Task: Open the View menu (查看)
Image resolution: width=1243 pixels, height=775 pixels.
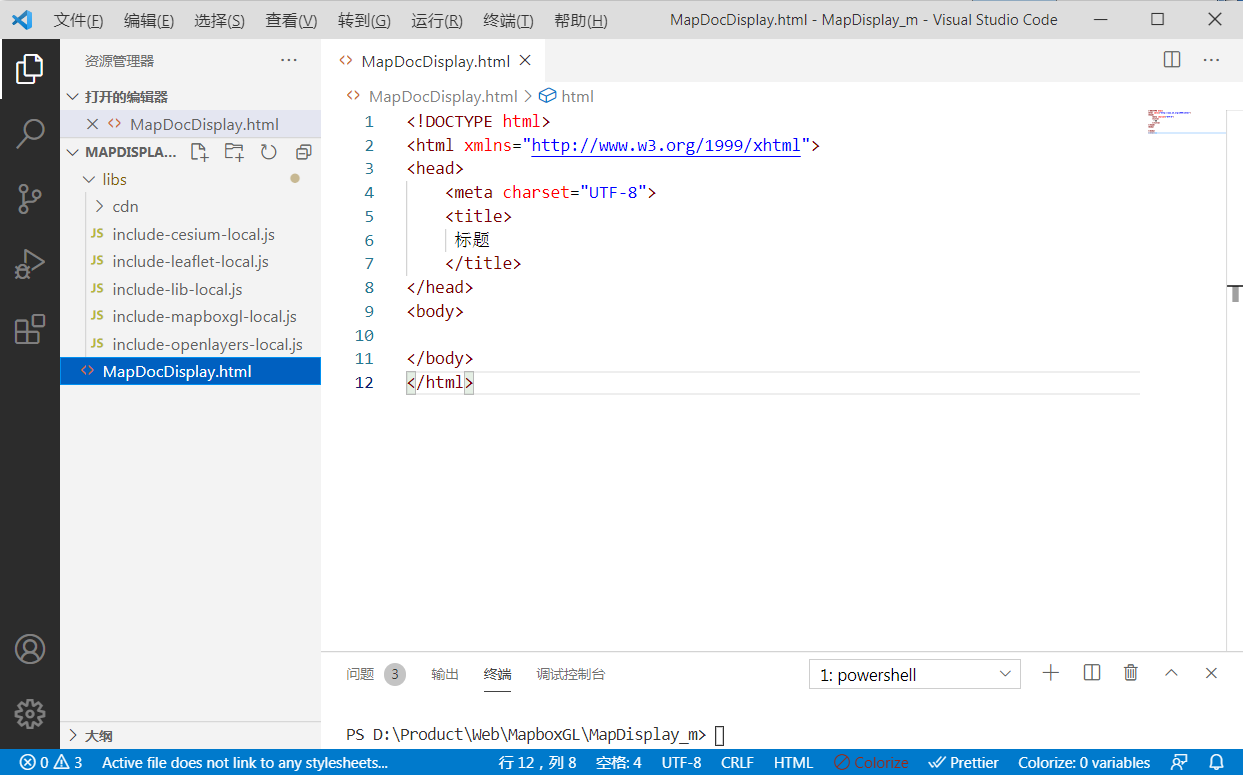Action: click(x=291, y=20)
